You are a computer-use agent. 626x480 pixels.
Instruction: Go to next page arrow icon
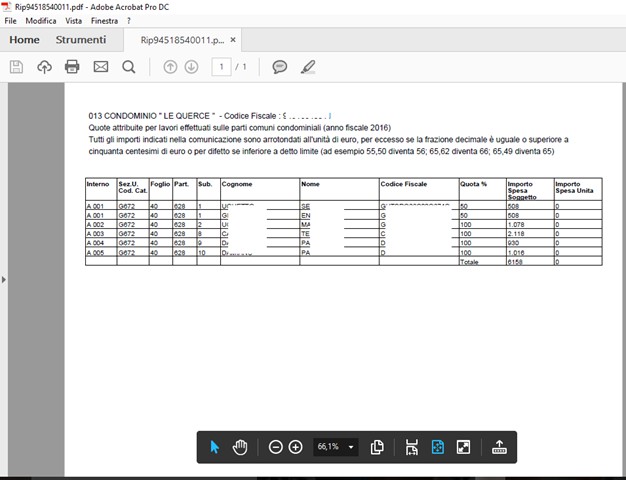192,67
